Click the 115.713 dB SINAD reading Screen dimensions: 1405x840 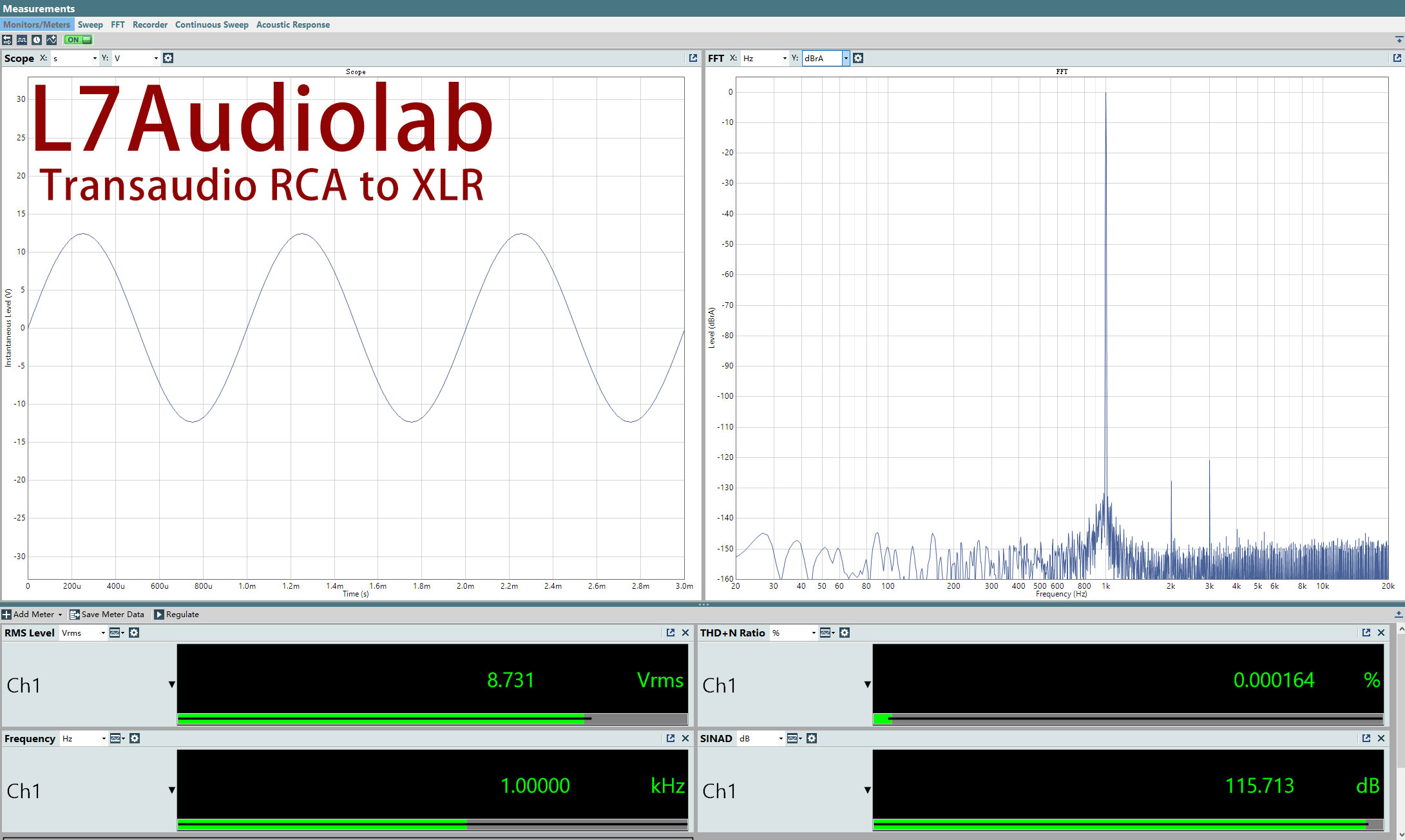[1259, 786]
